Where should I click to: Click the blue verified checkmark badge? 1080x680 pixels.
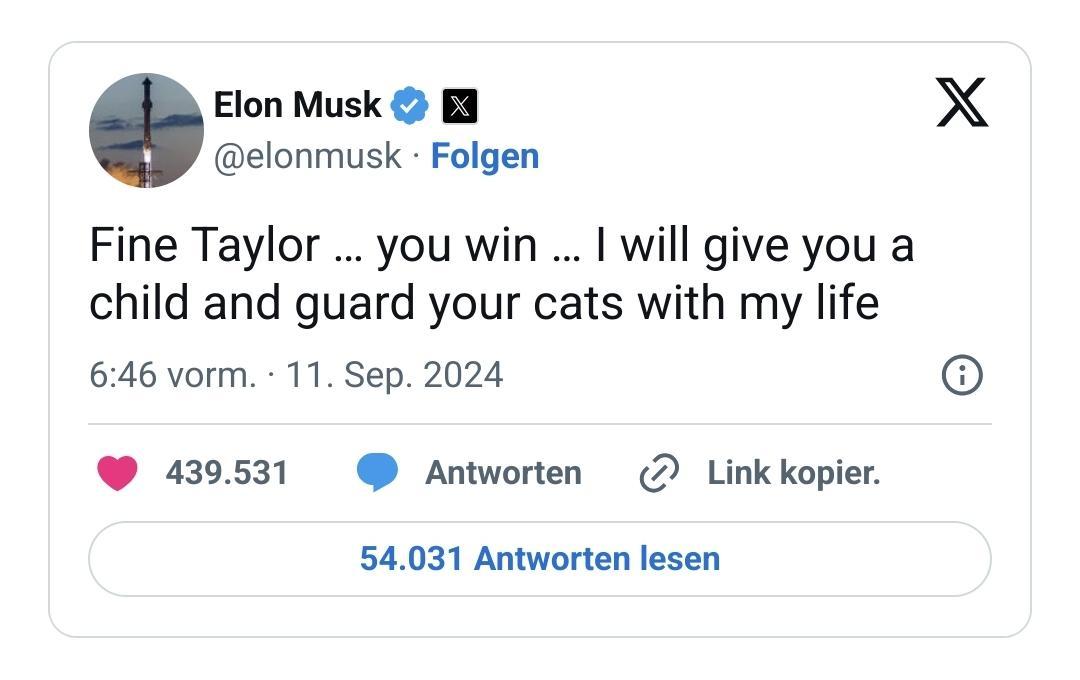(x=409, y=105)
